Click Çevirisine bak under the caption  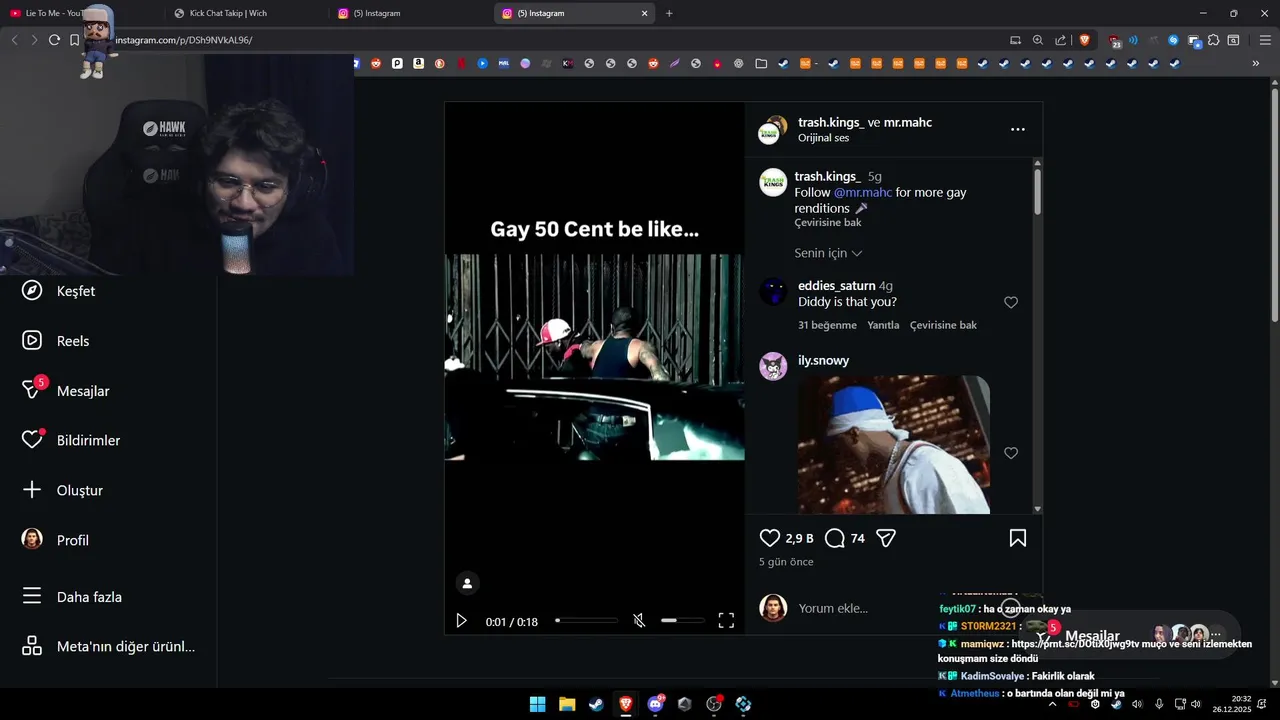click(828, 223)
